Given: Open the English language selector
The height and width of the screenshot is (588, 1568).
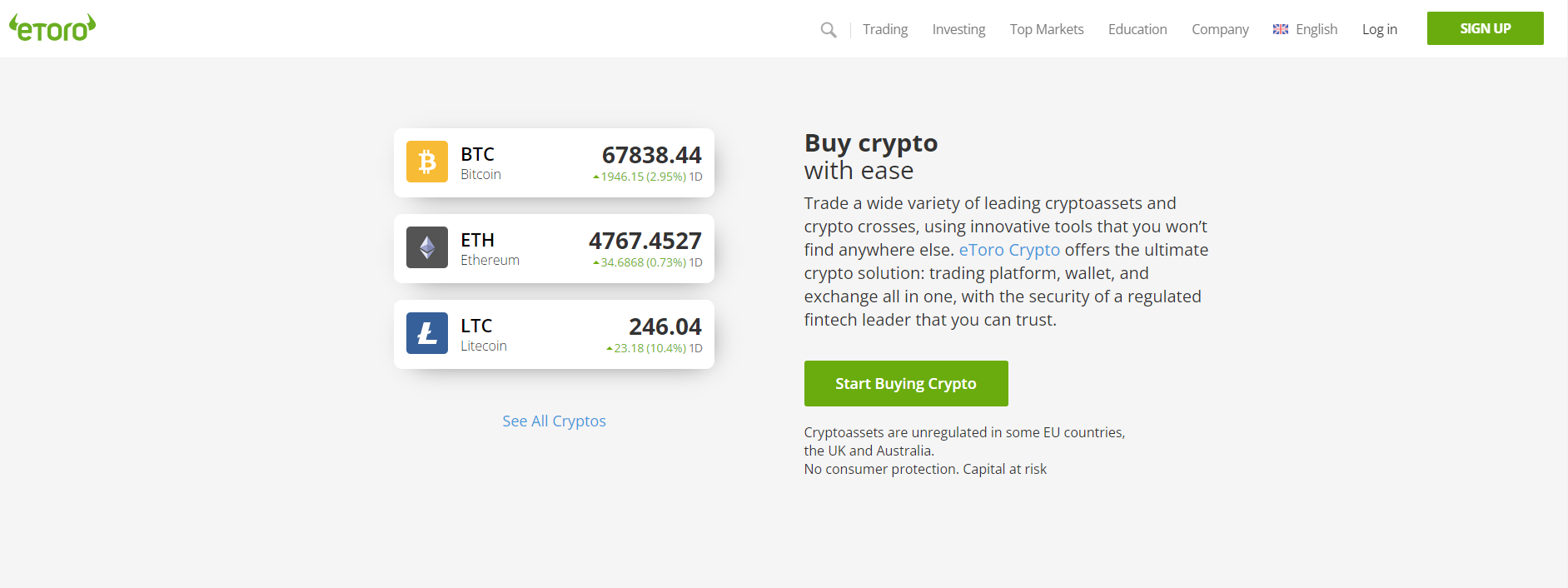Looking at the screenshot, I should pos(1316,29).
